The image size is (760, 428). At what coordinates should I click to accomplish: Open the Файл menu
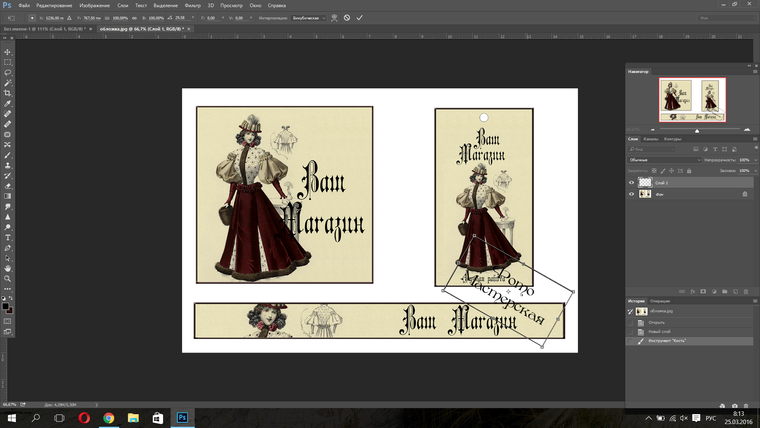pyautogui.click(x=24, y=5)
